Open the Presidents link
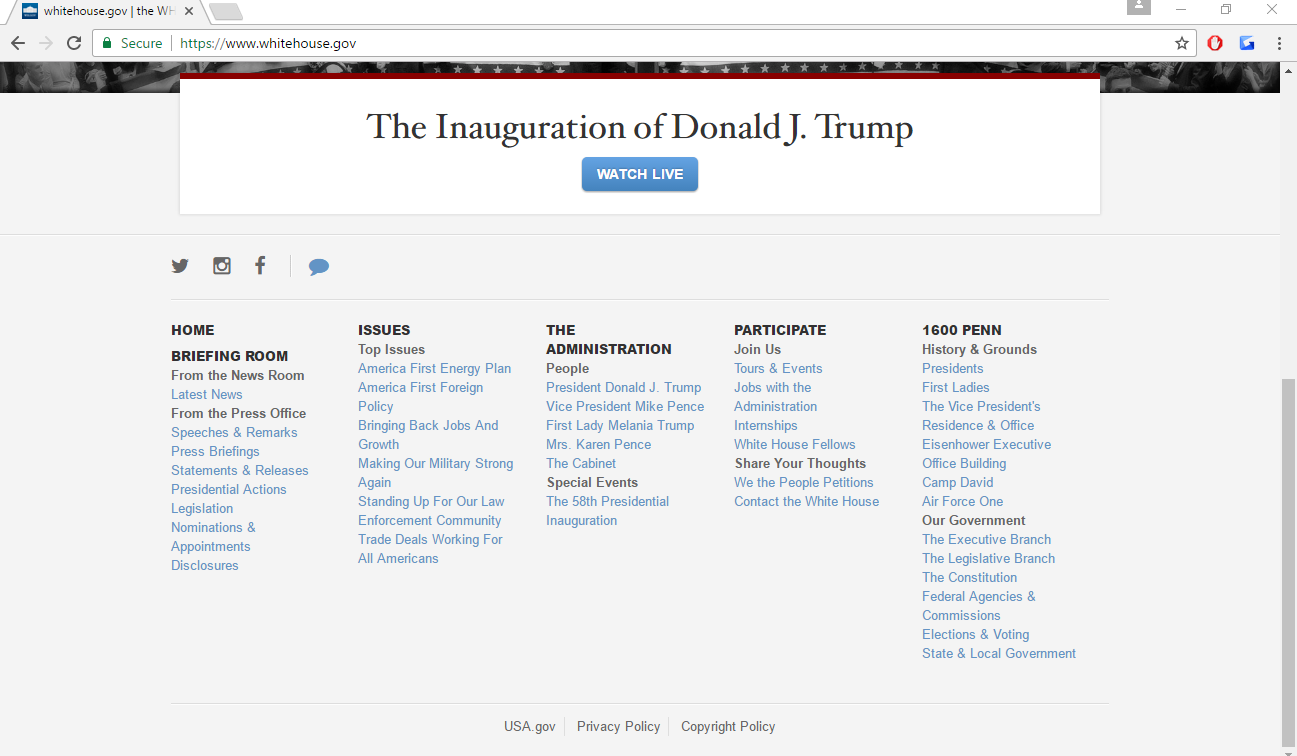The image size is (1297, 756). click(953, 368)
